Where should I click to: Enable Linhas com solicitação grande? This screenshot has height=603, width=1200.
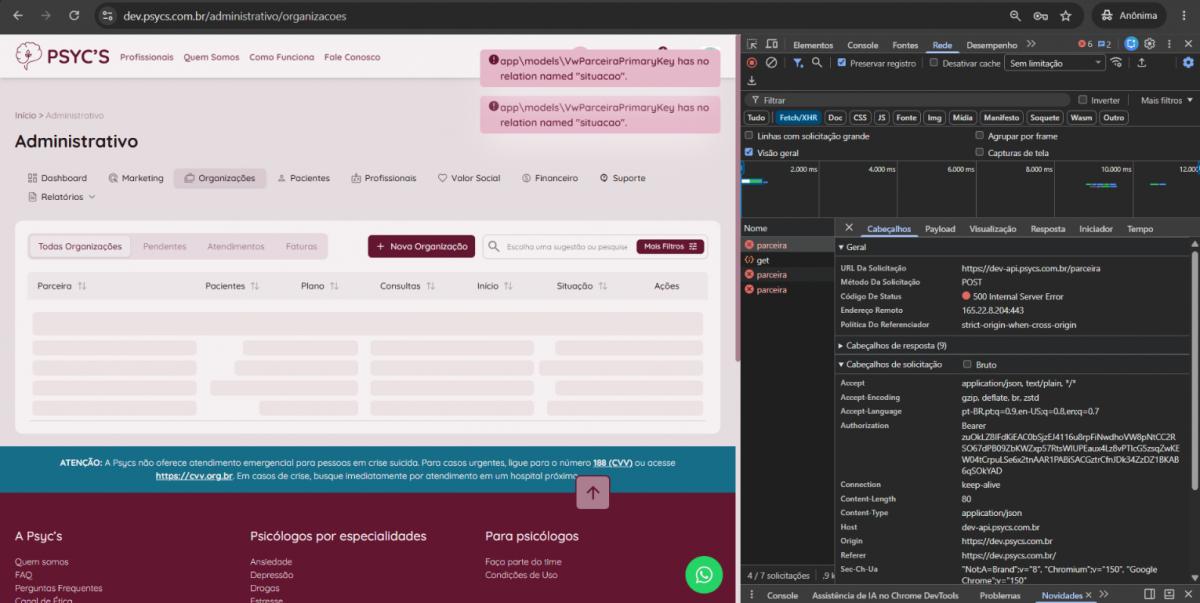[749, 135]
